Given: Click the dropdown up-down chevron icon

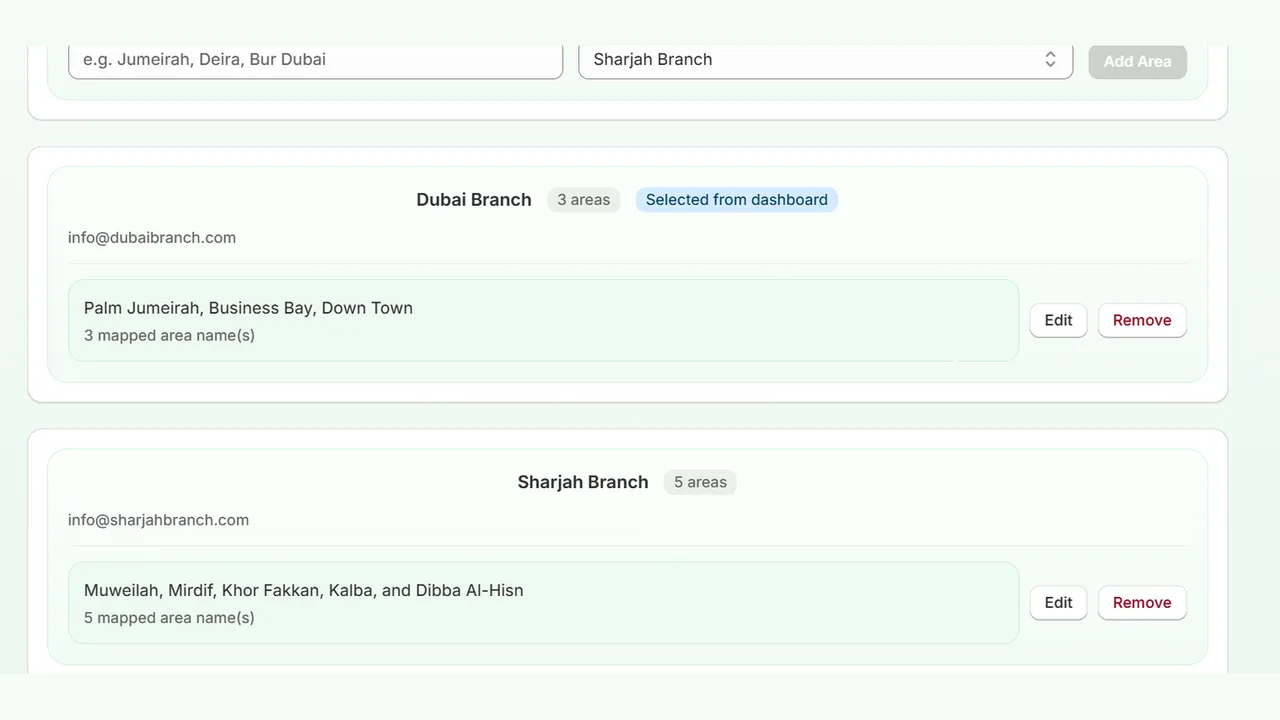Looking at the screenshot, I should [x=1050, y=60].
